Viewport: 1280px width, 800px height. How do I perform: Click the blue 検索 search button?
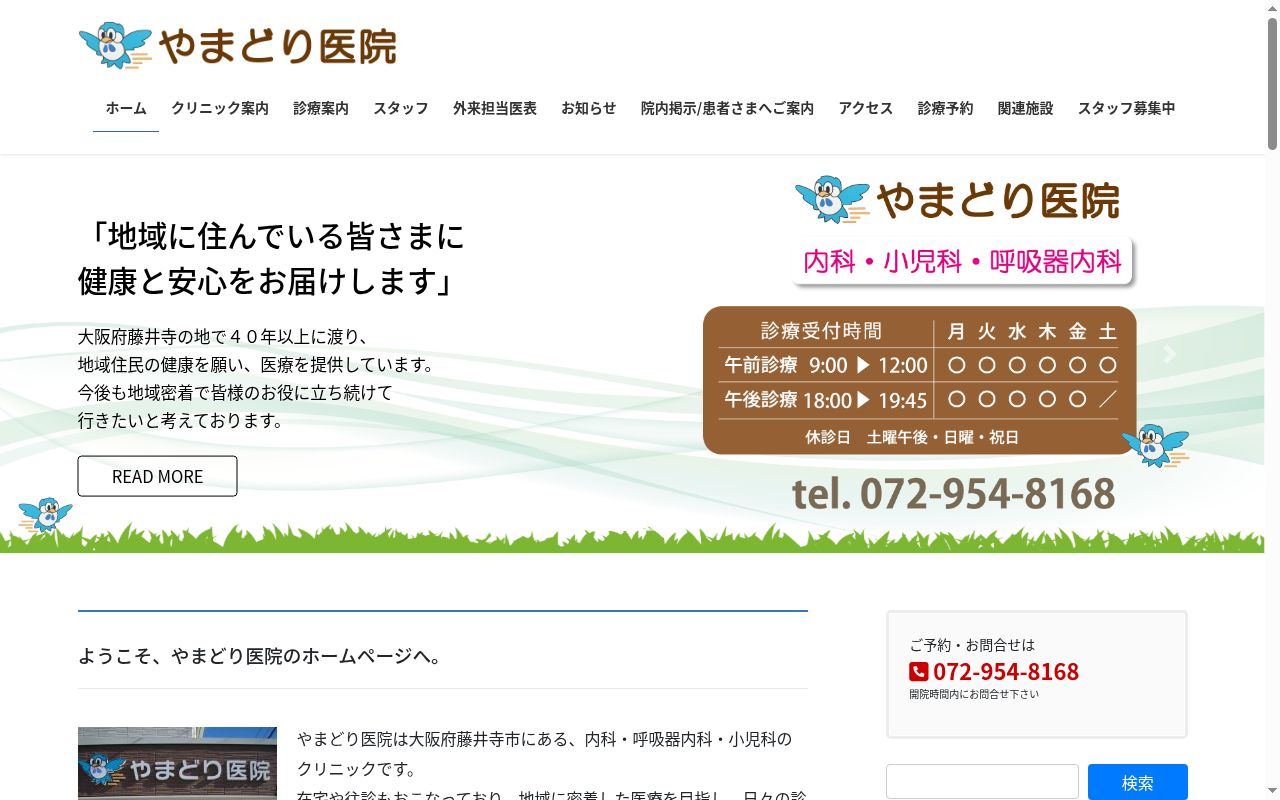[1138, 783]
